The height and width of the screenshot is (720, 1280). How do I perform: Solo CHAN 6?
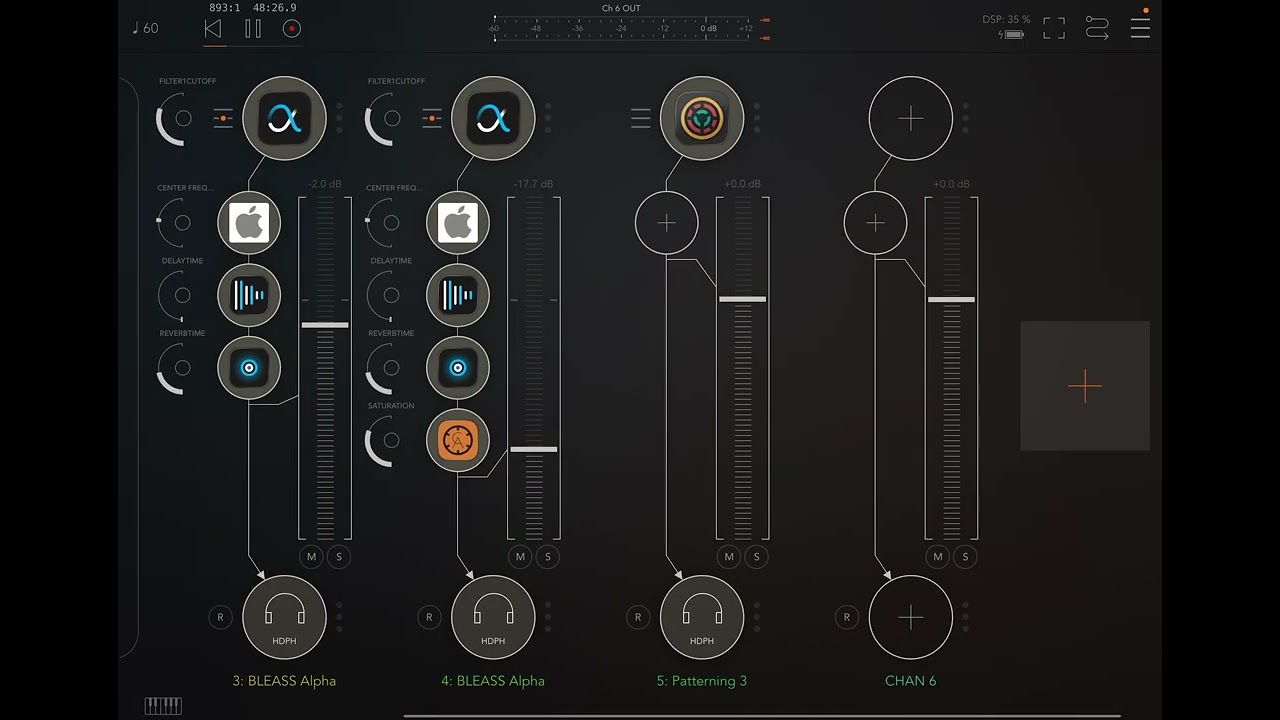[966, 557]
